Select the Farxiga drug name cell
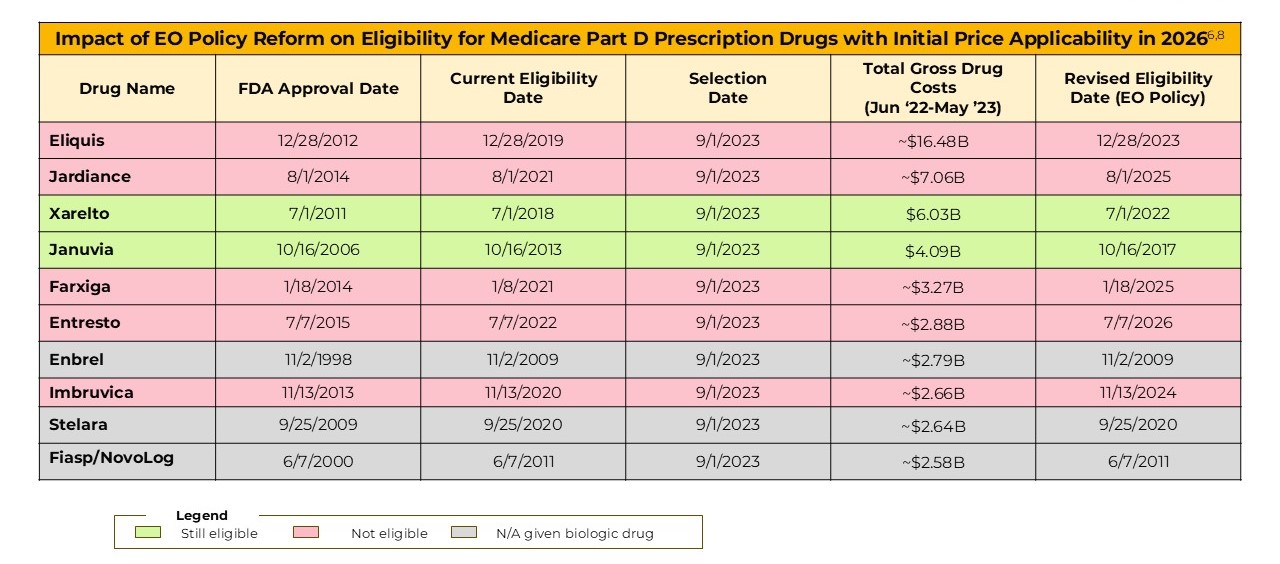 click(x=80, y=286)
